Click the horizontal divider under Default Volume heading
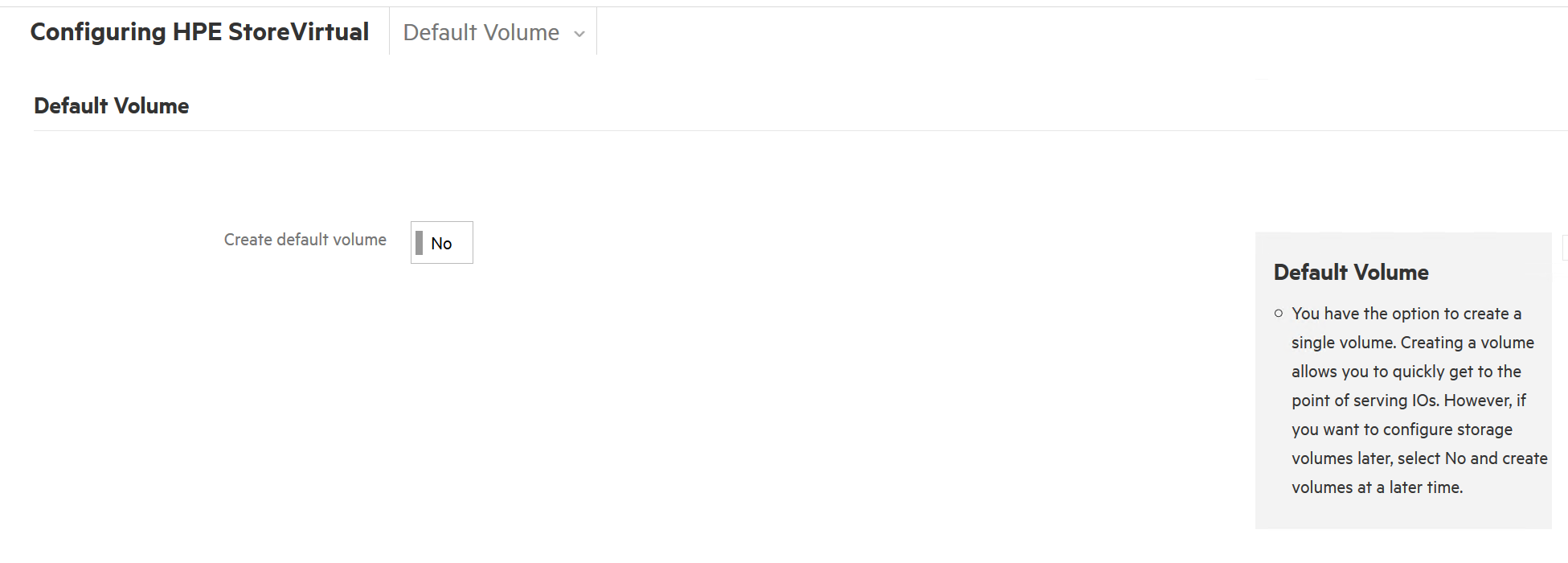The image size is (1568, 563). point(800,130)
